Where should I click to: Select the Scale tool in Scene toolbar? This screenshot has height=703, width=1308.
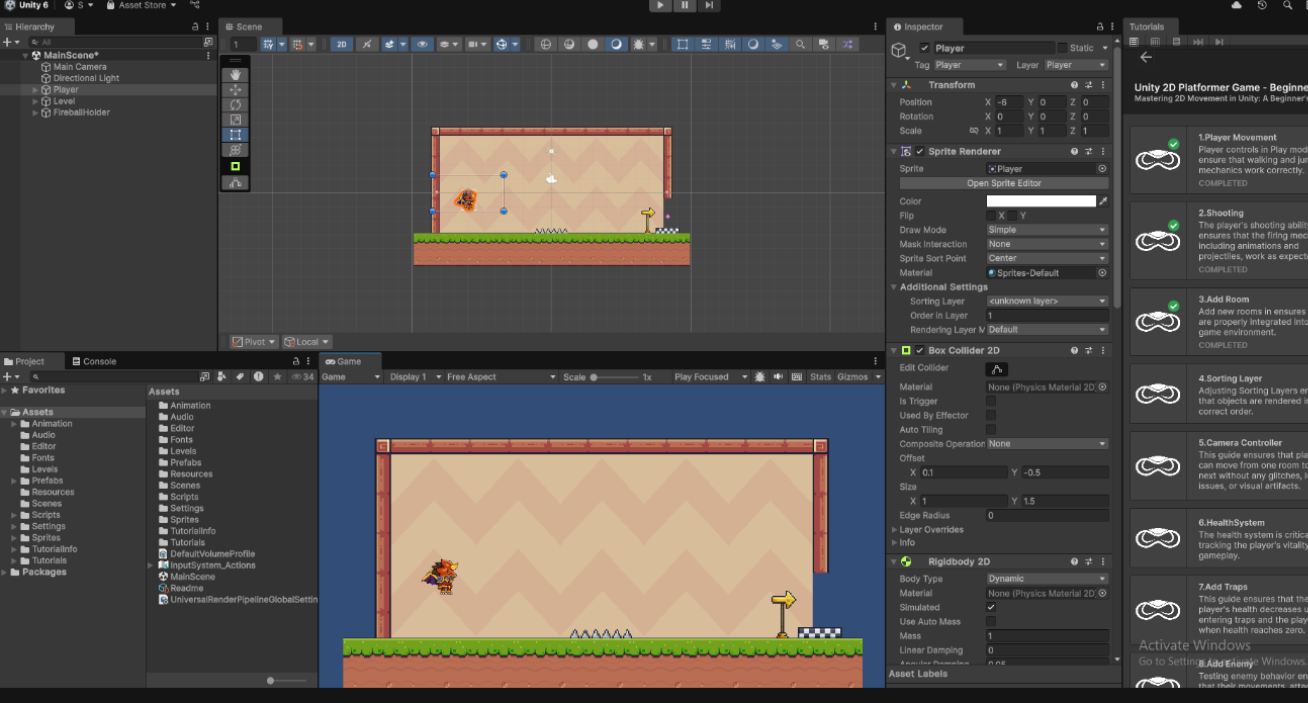[236, 120]
